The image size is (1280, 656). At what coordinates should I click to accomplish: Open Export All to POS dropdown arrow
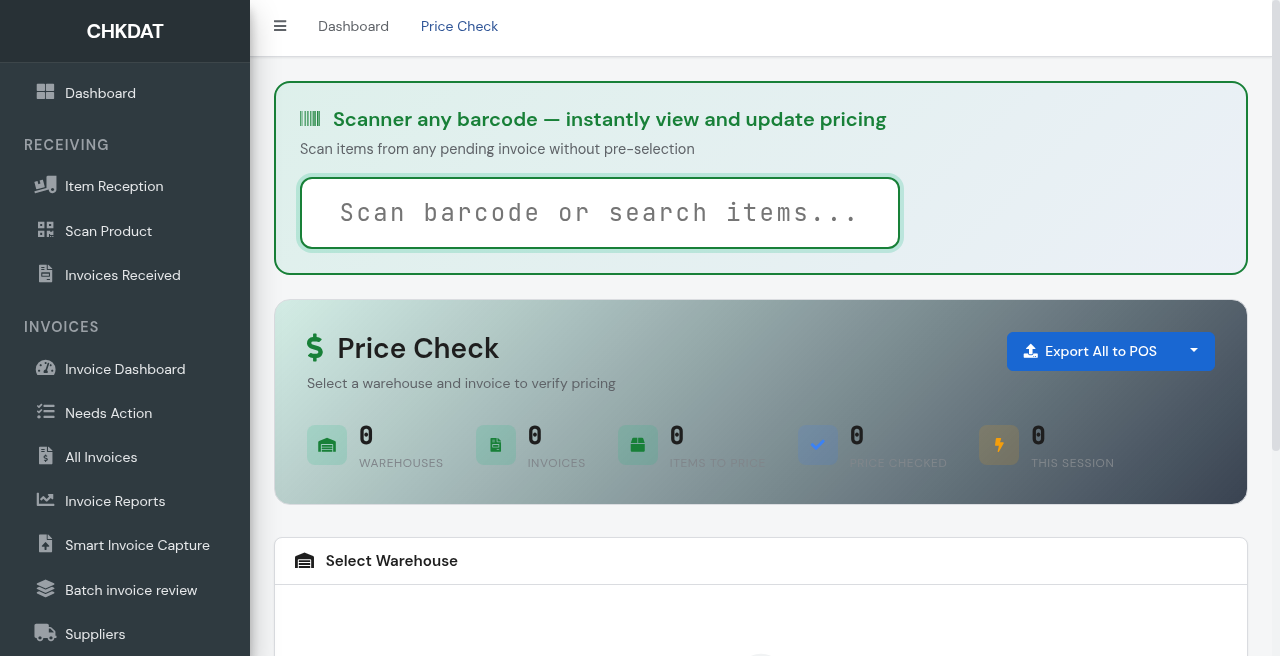point(1194,351)
